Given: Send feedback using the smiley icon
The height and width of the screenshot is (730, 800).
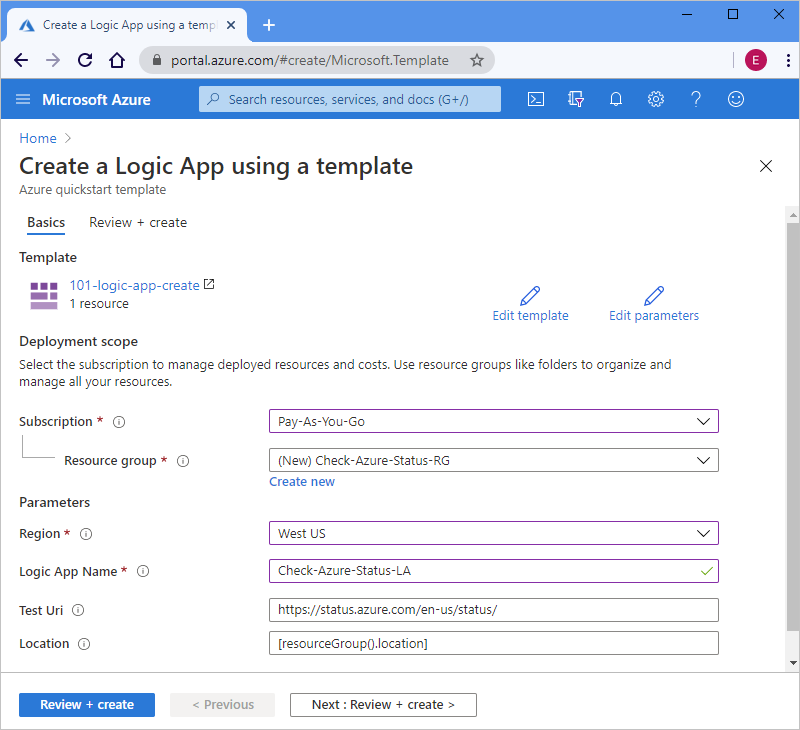Looking at the screenshot, I should (736, 99).
